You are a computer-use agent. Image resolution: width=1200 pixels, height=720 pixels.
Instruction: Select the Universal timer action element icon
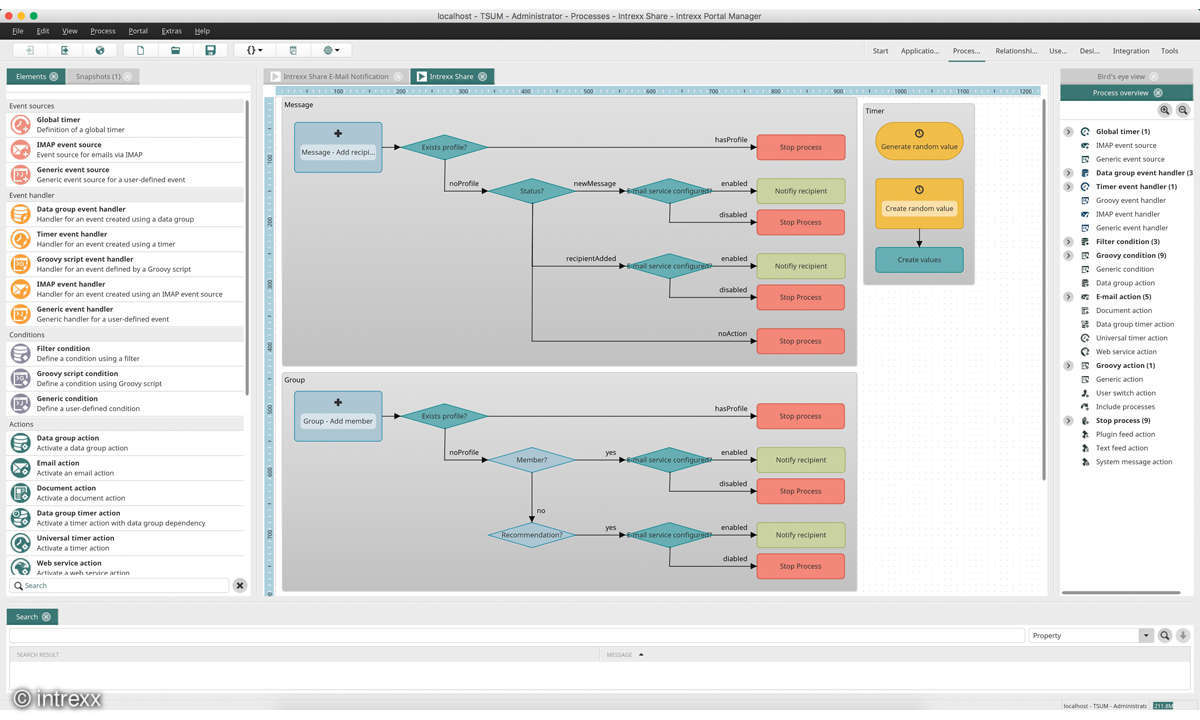[x=20, y=542]
